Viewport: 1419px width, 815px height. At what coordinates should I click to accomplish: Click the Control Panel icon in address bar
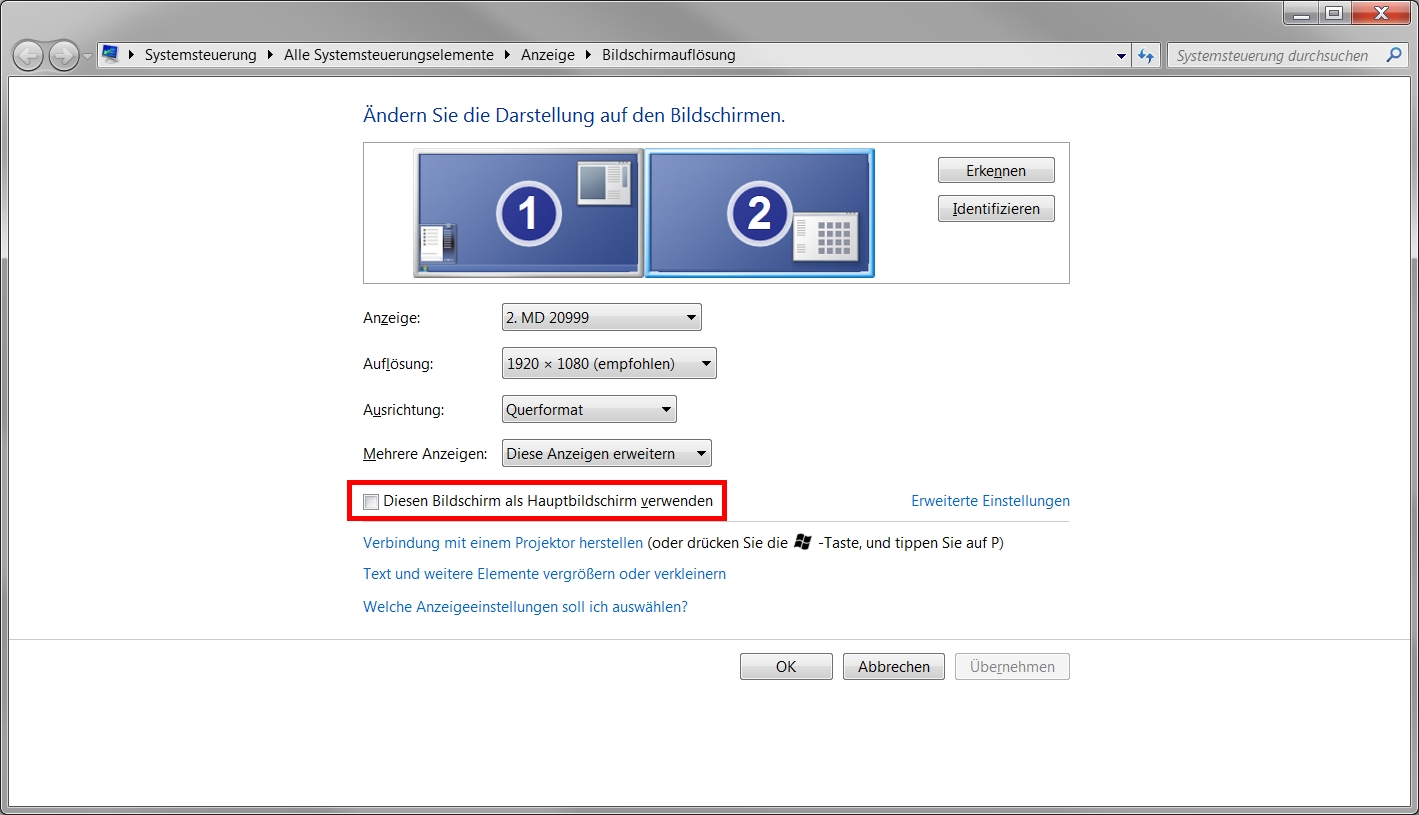(x=110, y=55)
